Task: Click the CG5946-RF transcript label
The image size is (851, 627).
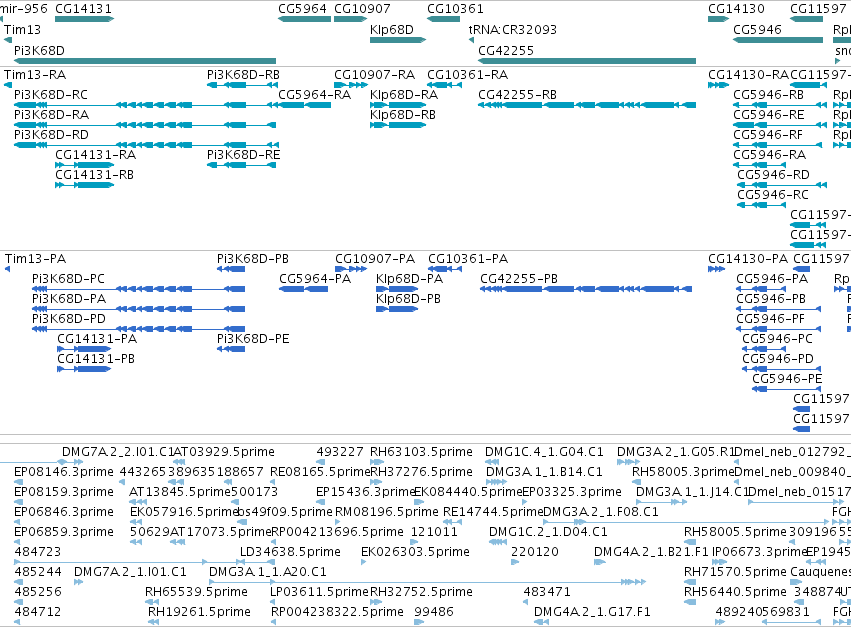Action: tap(768, 135)
